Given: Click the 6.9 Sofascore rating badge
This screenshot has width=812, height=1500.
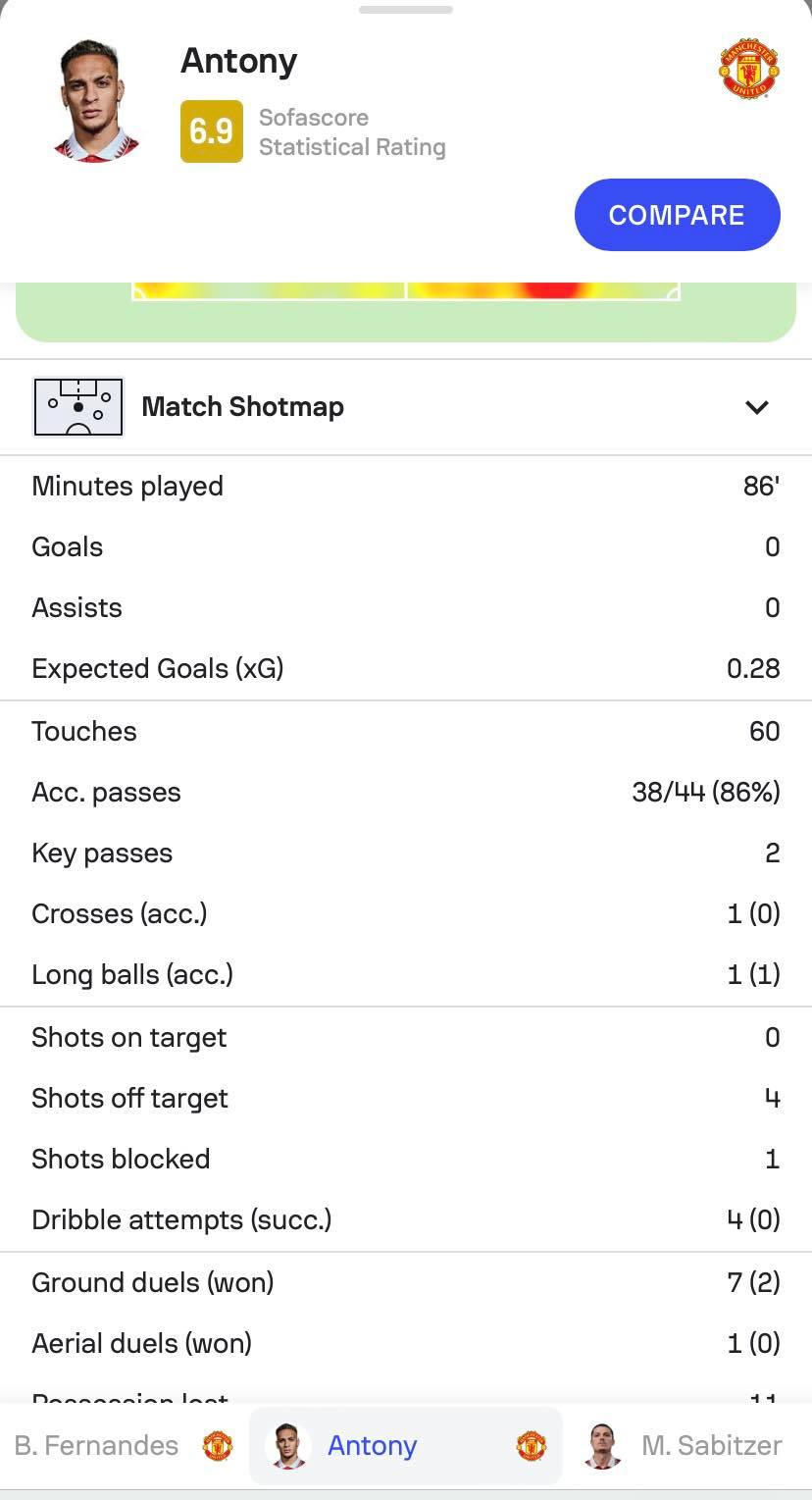Looking at the screenshot, I should (212, 131).
